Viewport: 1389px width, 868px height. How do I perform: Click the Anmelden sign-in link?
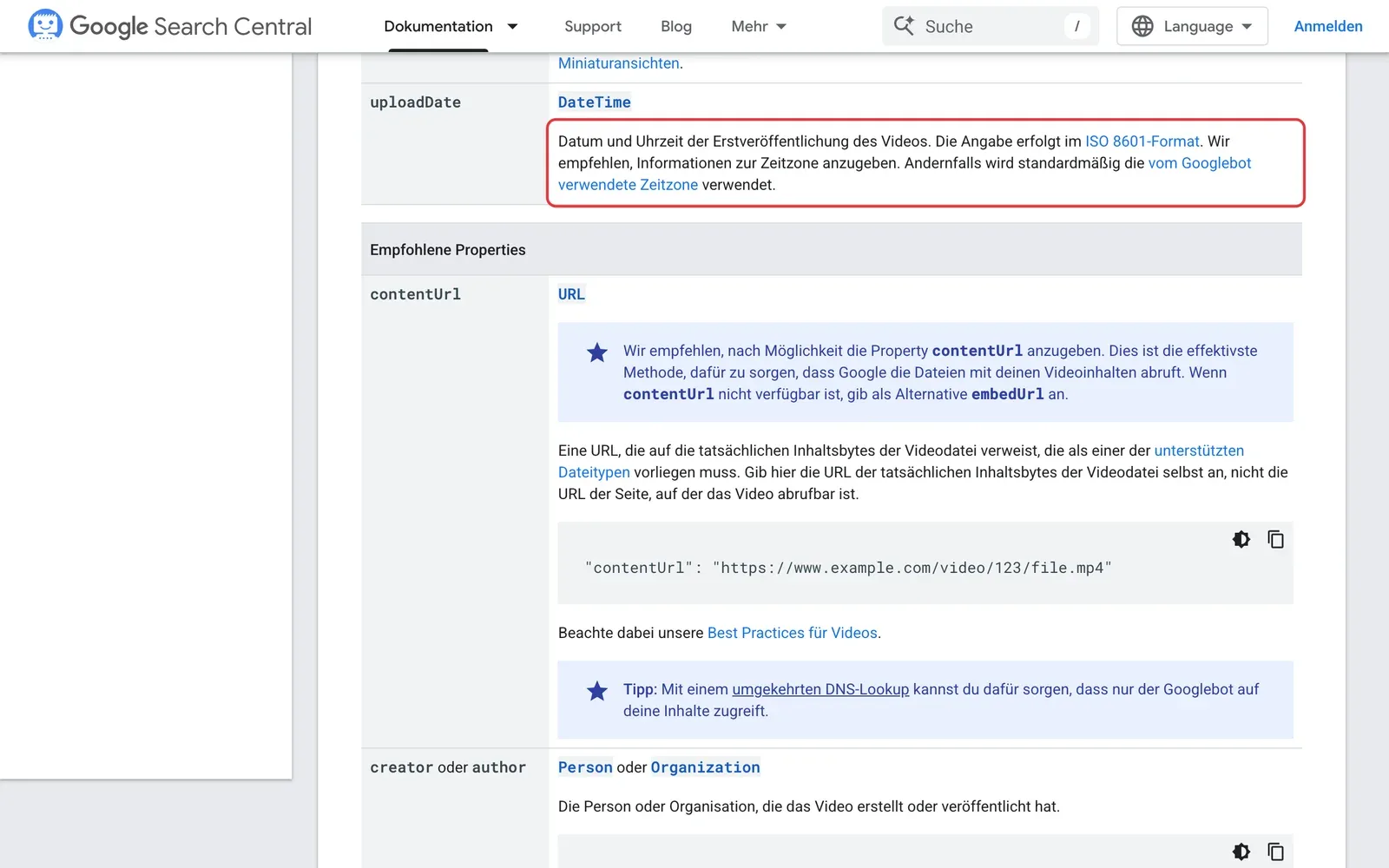click(1328, 26)
